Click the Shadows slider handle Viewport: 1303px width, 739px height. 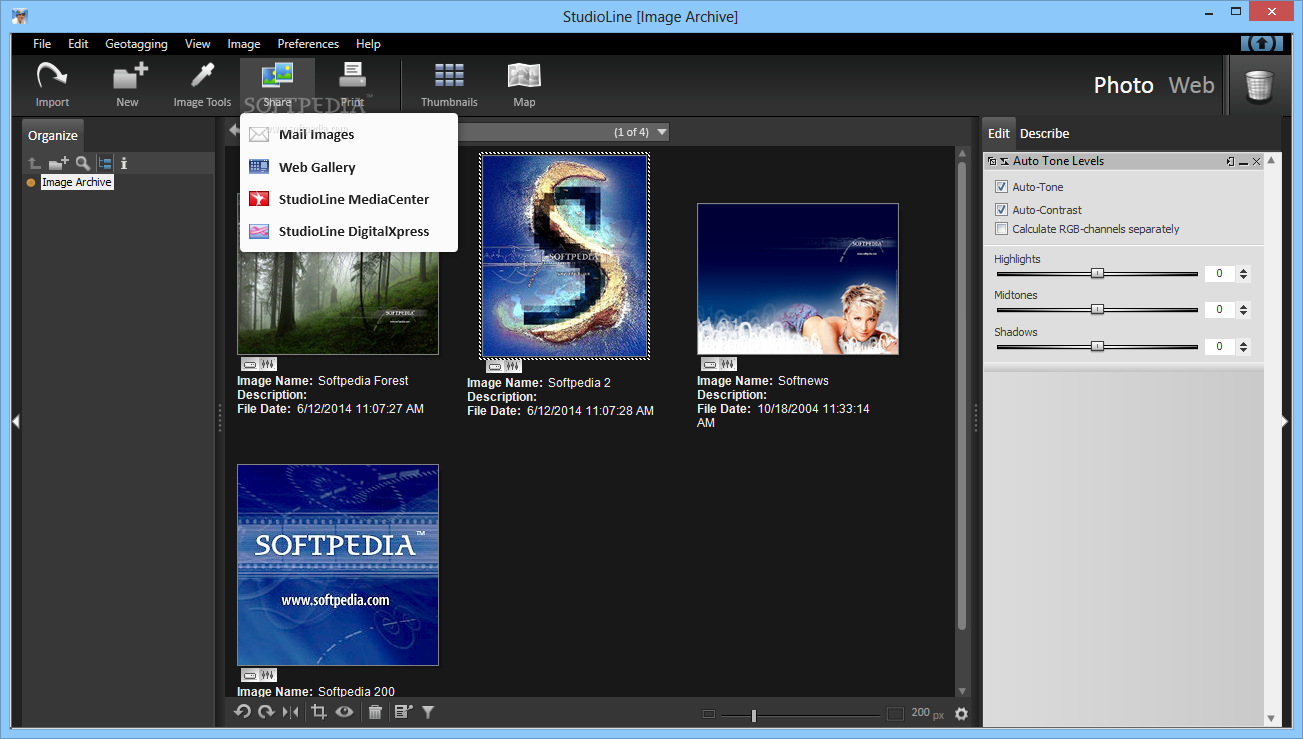[1097, 346]
